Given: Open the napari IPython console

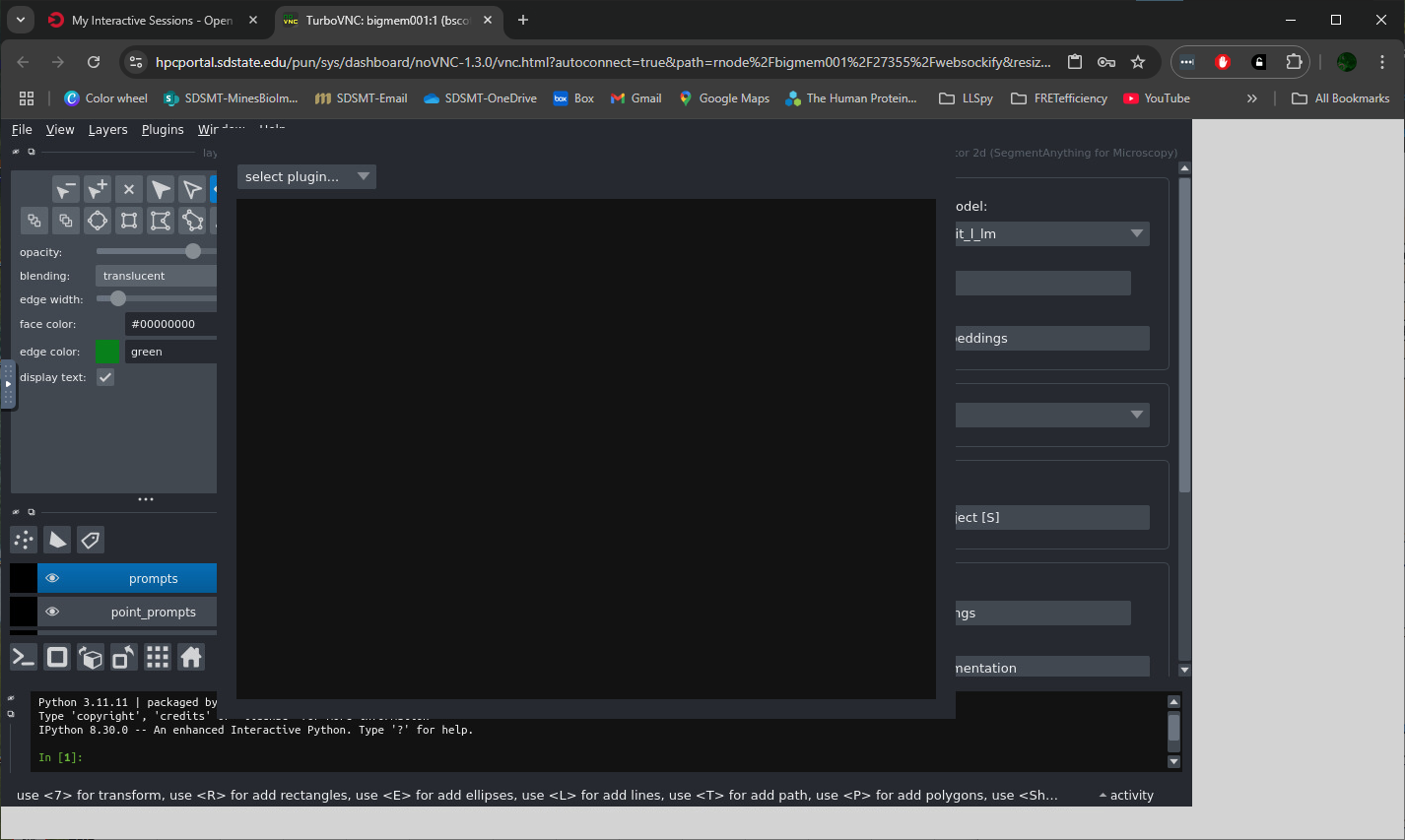Looking at the screenshot, I should tap(23, 657).
